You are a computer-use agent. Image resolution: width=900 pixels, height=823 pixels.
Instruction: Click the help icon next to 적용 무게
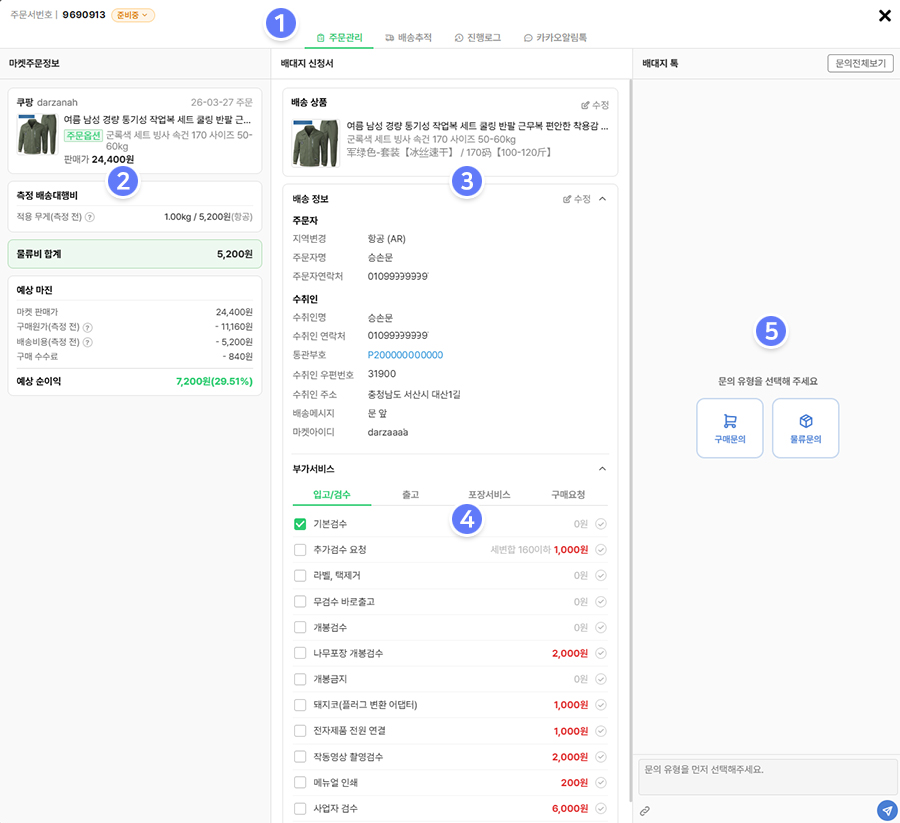90,217
